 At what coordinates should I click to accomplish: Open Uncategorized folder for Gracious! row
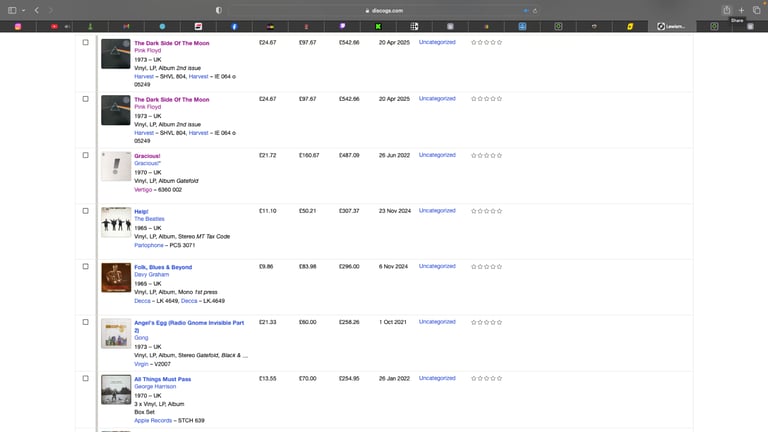[437, 155]
